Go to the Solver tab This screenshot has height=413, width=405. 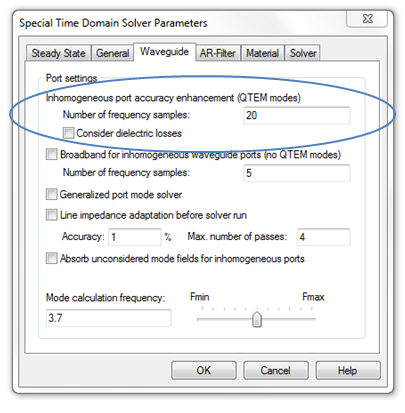pyautogui.click(x=303, y=53)
